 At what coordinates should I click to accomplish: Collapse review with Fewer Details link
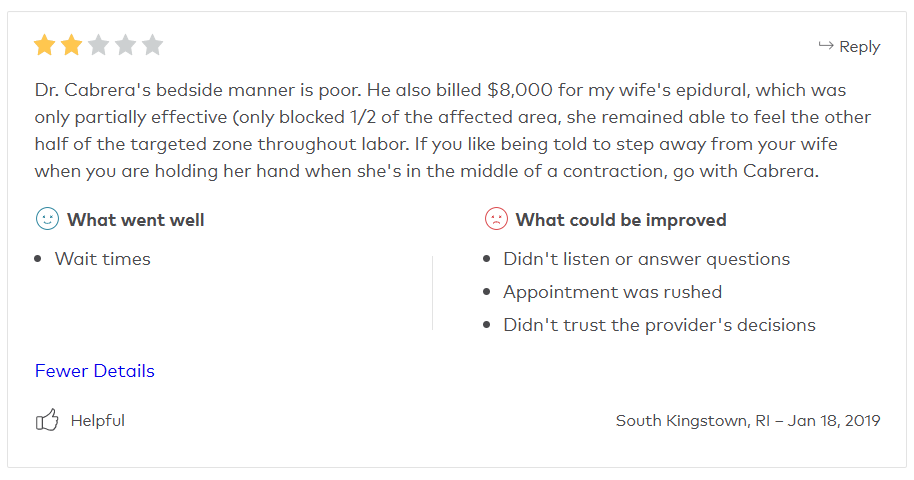click(94, 371)
